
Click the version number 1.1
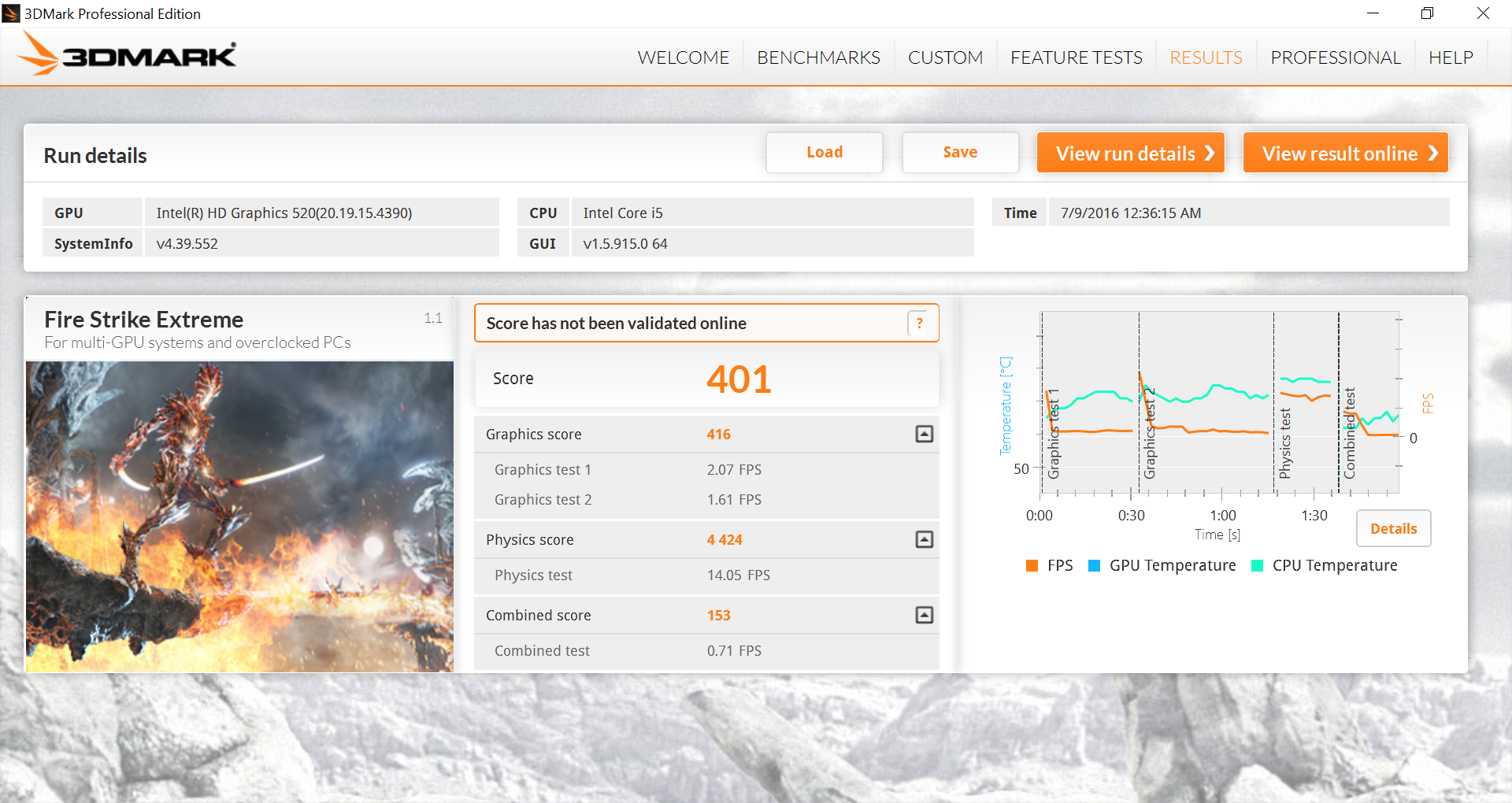tap(433, 318)
